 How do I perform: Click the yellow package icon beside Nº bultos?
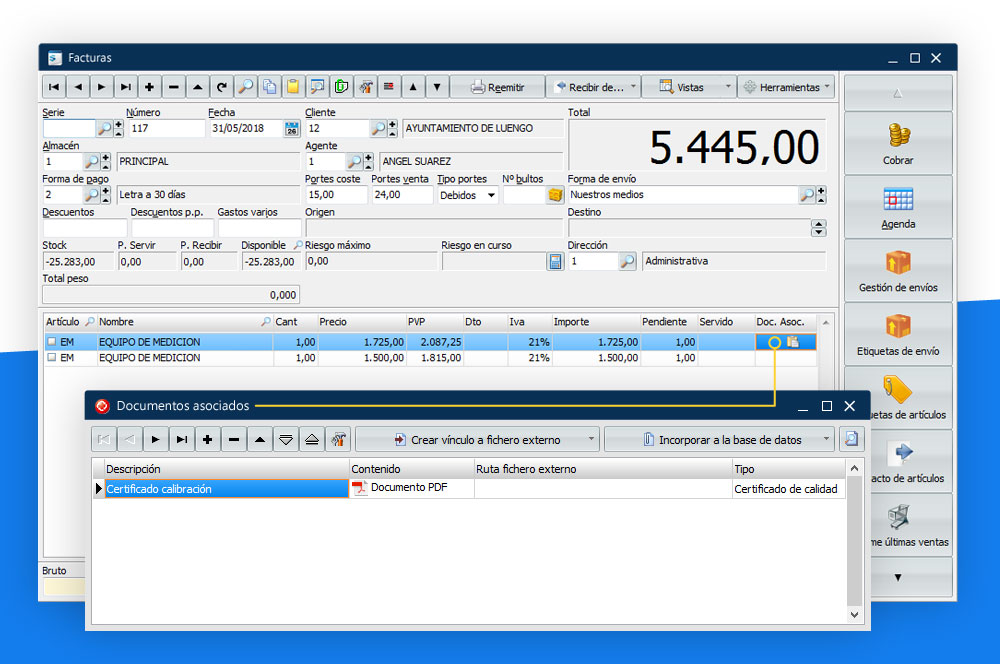click(555, 195)
